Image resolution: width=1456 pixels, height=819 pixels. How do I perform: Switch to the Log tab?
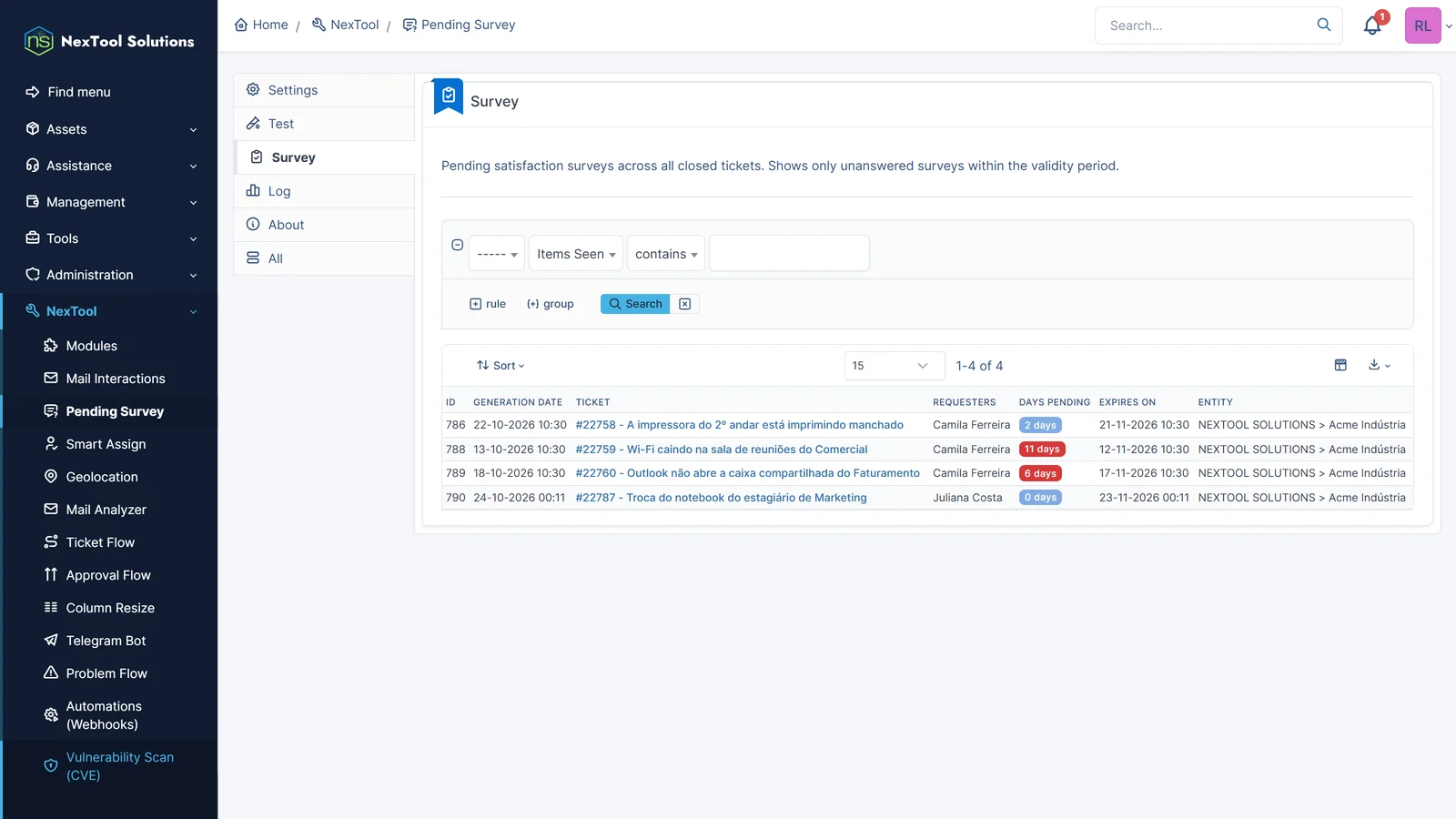324,191
